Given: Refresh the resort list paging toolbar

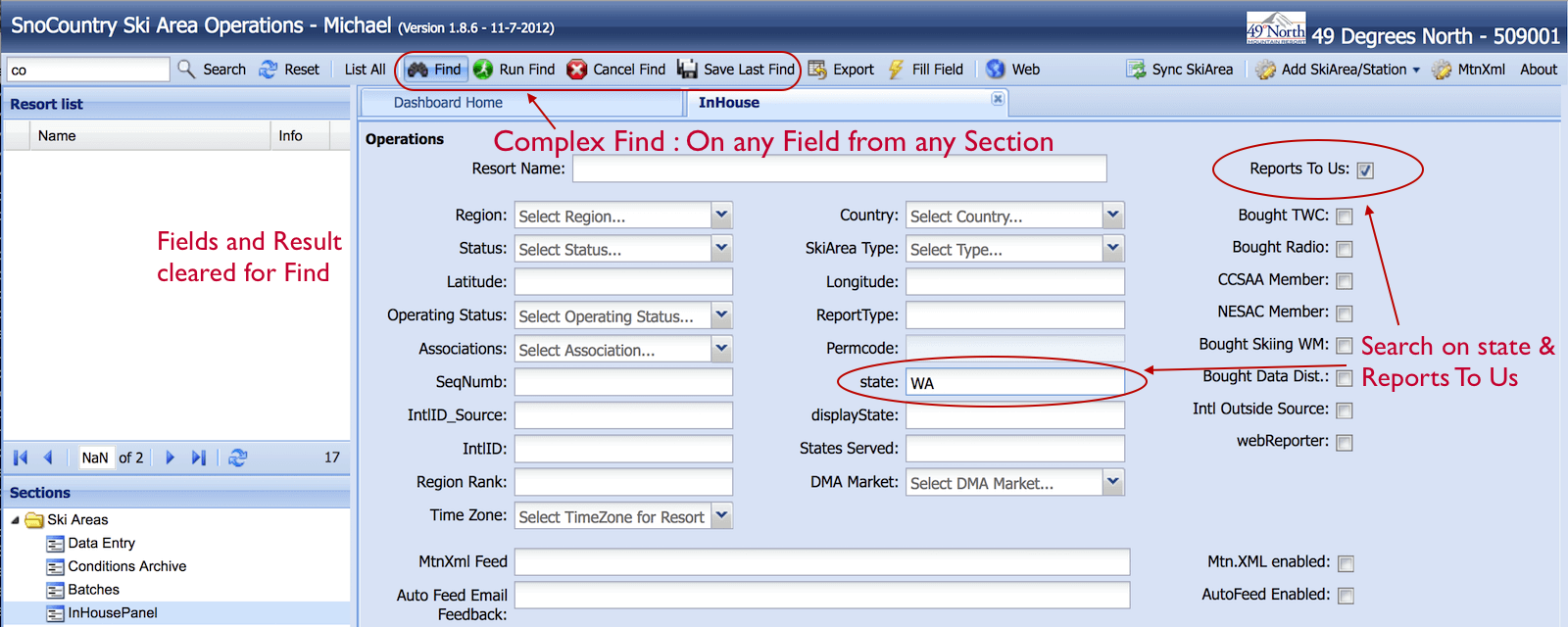Looking at the screenshot, I should 237,458.
